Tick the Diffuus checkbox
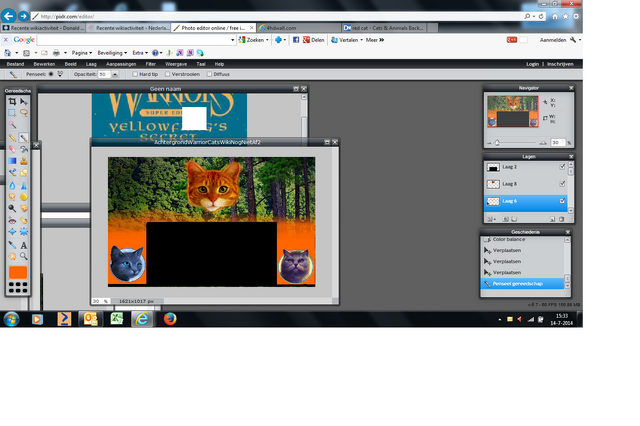Viewport: 640px width, 426px height. click(x=209, y=74)
